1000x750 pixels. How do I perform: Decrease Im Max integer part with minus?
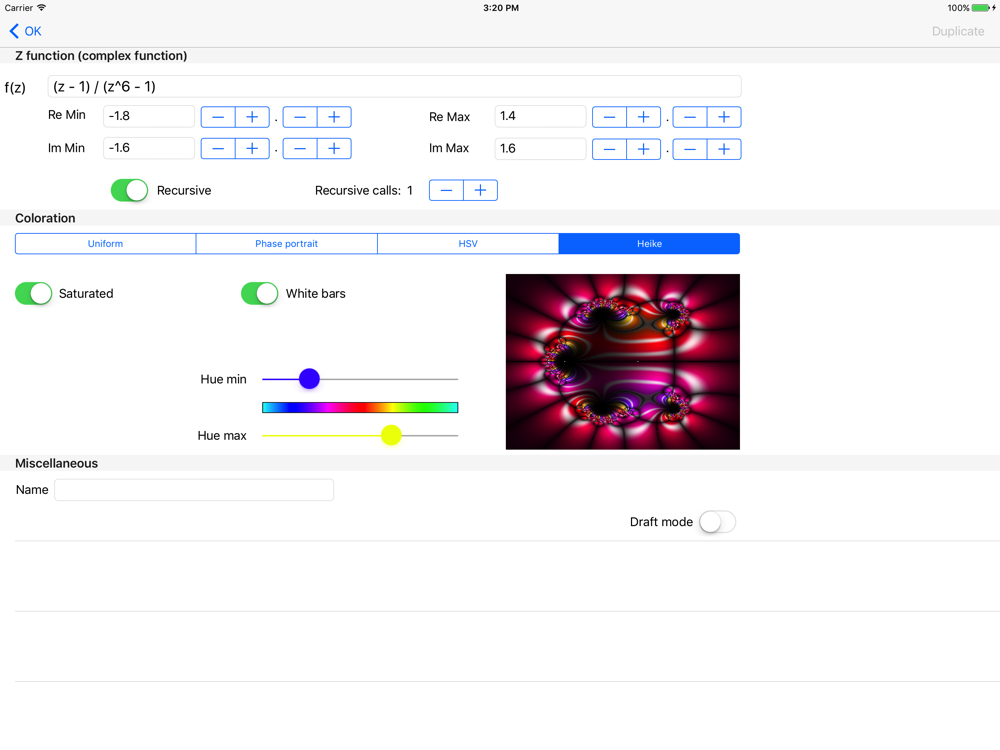609,149
